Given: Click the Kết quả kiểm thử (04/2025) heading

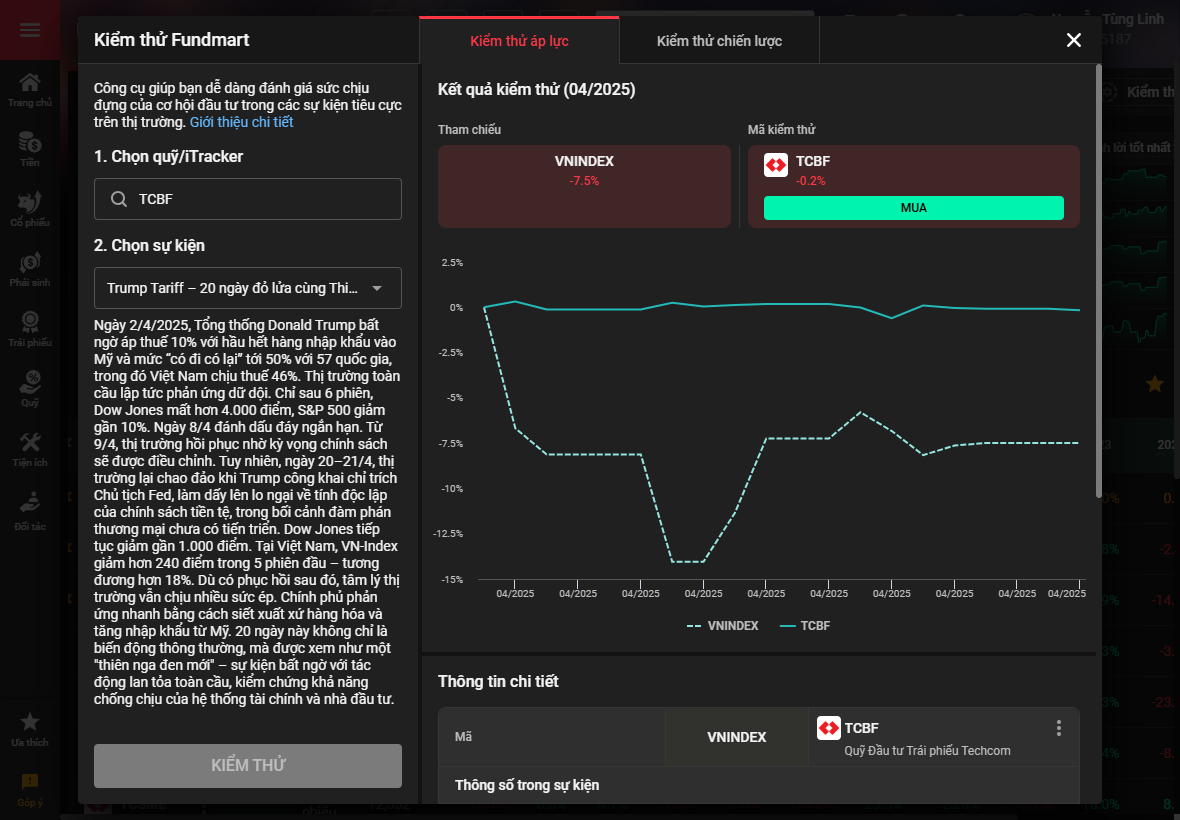Looking at the screenshot, I should 537,90.
